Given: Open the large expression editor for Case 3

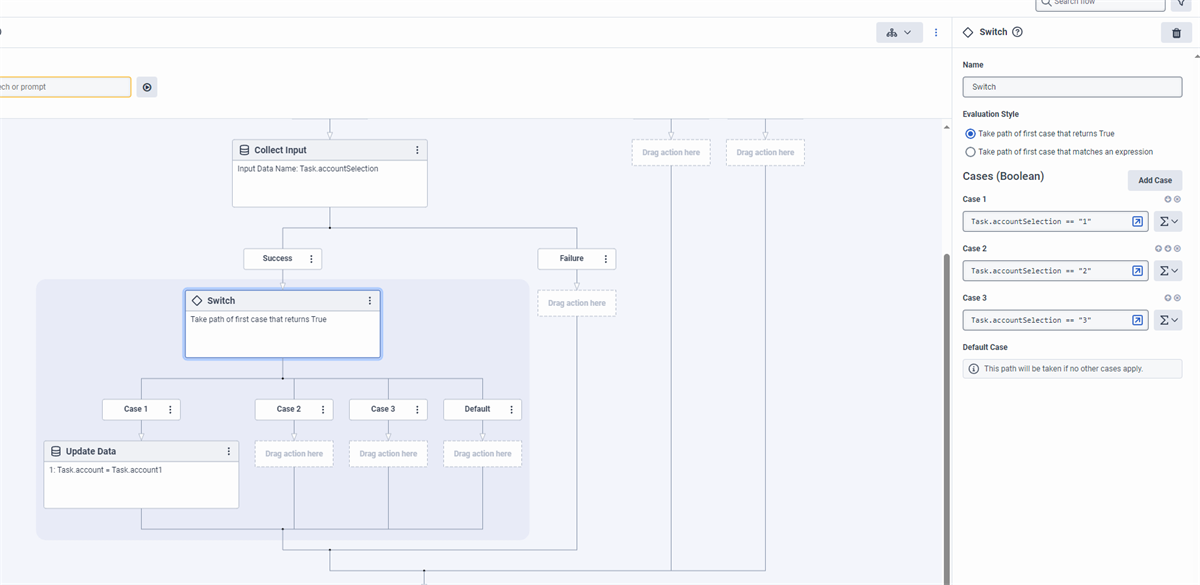Looking at the screenshot, I should coord(1138,320).
